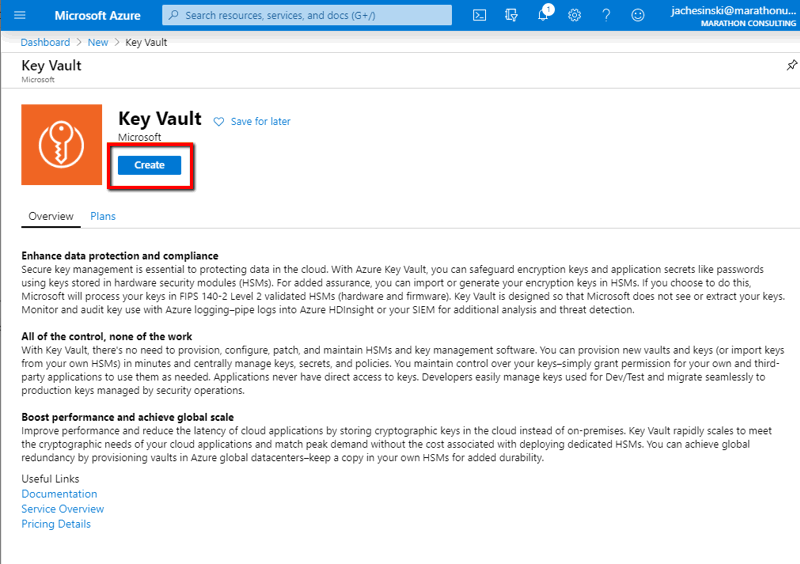
Task: Open the Azure portal hamburger menu
Action: [x=19, y=15]
